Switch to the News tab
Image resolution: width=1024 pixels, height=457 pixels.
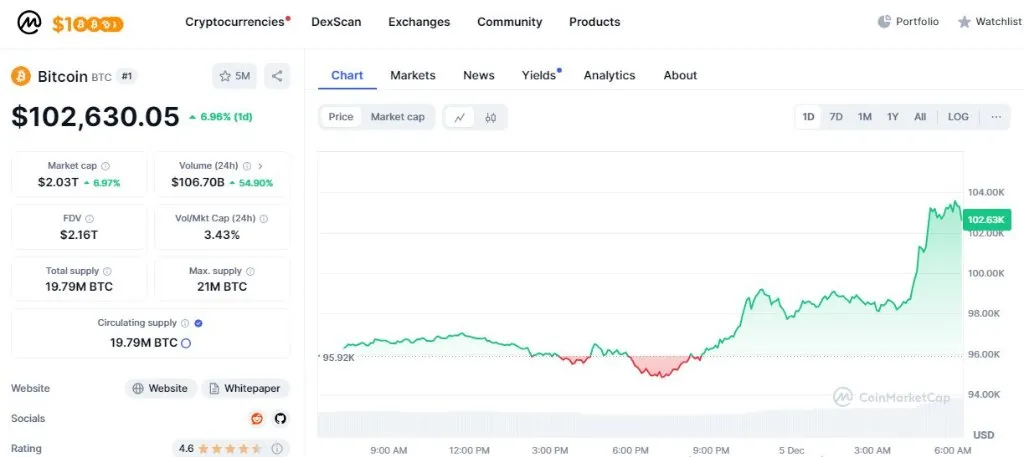point(479,76)
